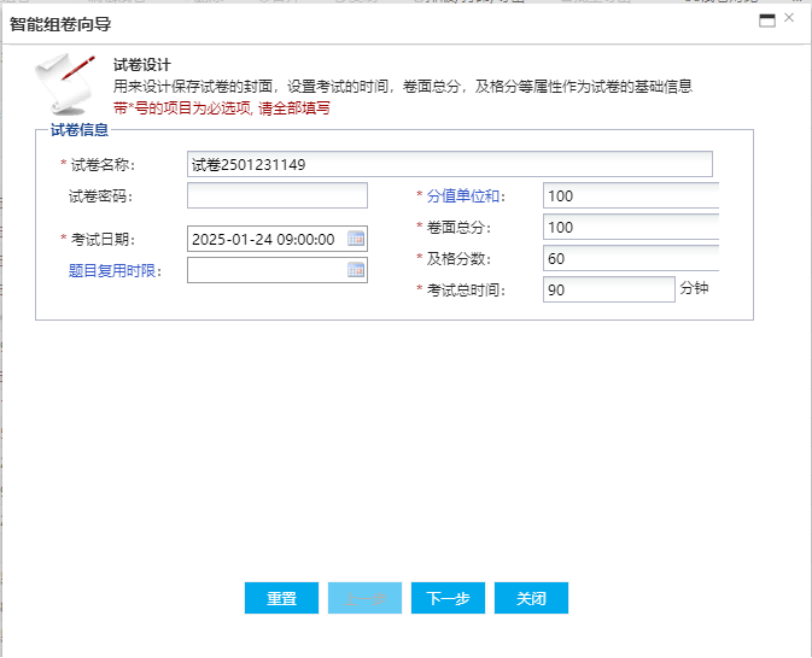Go forward with the 下一步 button

[448, 598]
